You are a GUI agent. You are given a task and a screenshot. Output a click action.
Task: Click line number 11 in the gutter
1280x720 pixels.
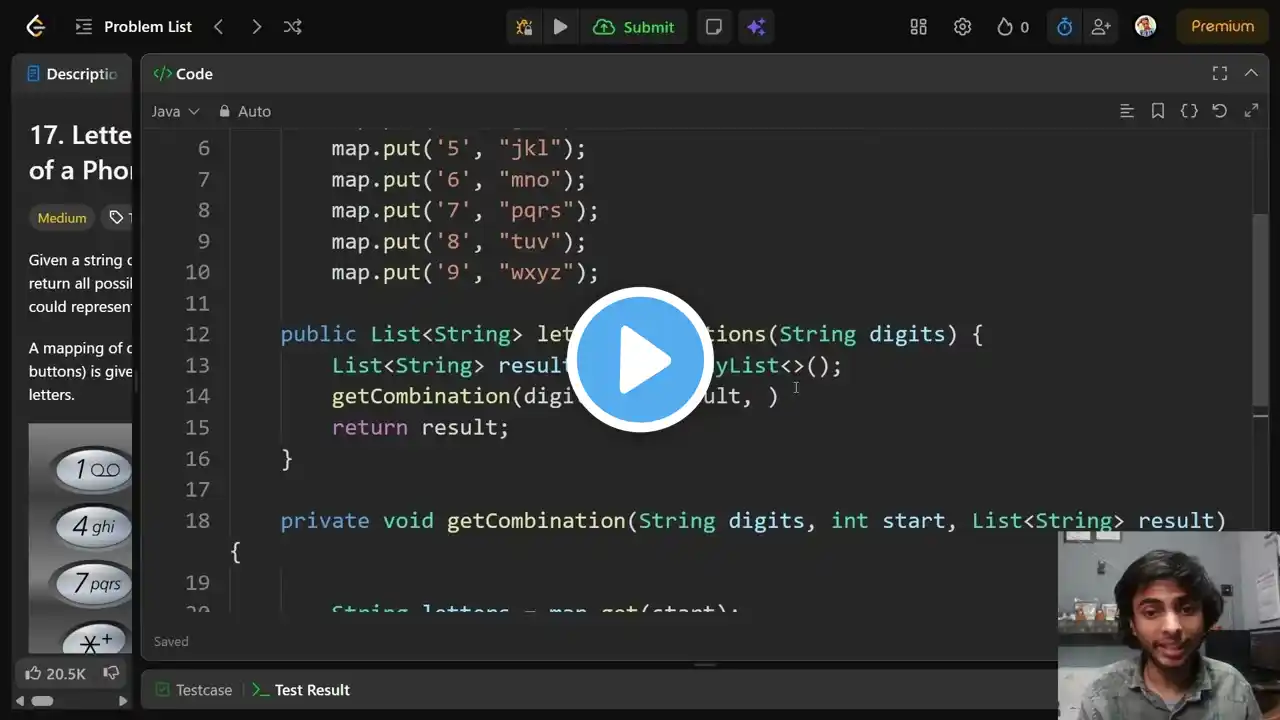tap(197, 304)
